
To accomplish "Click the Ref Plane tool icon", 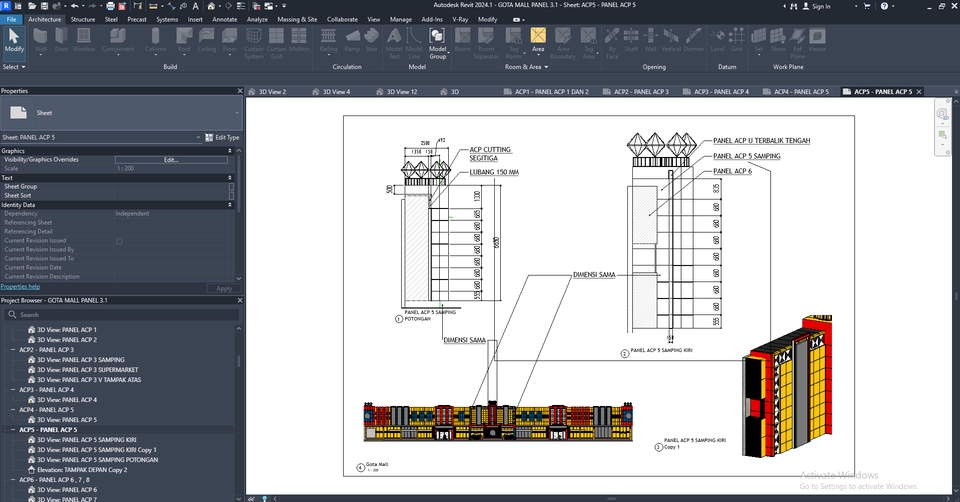I will coord(797,43).
